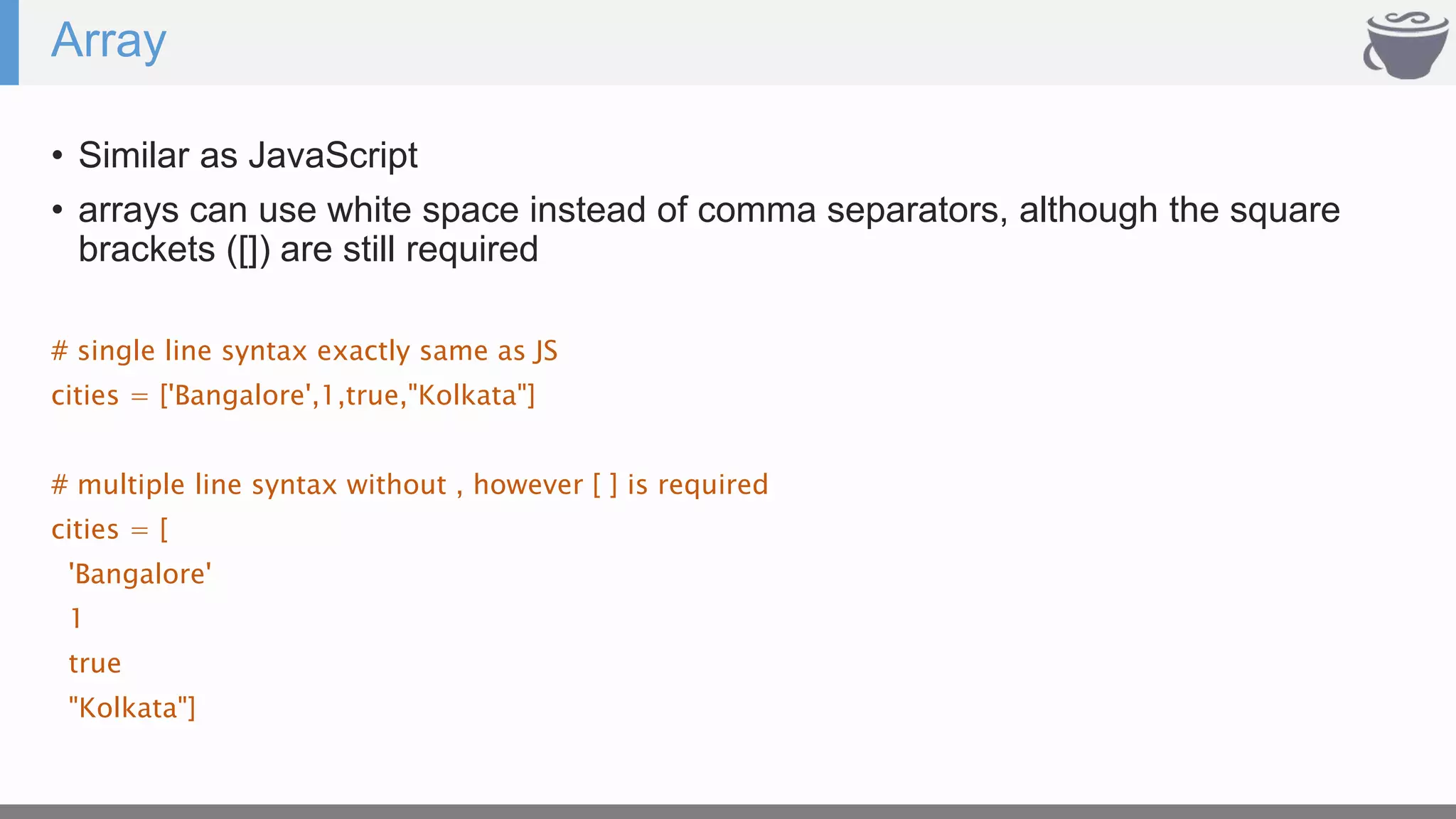
Task: Click the "Array" slide title
Action: (109, 41)
